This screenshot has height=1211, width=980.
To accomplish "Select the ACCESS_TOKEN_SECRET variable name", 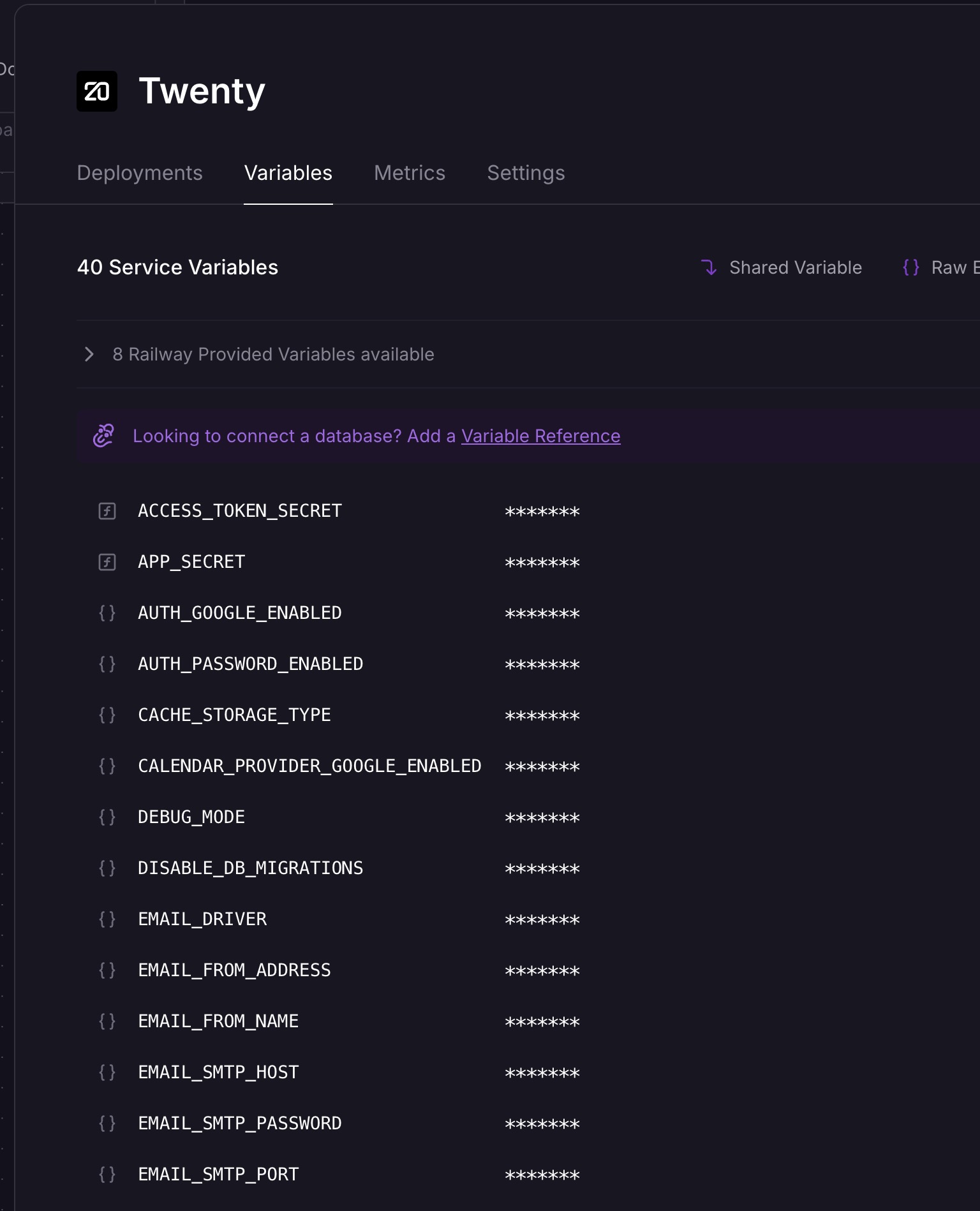I will (240, 511).
